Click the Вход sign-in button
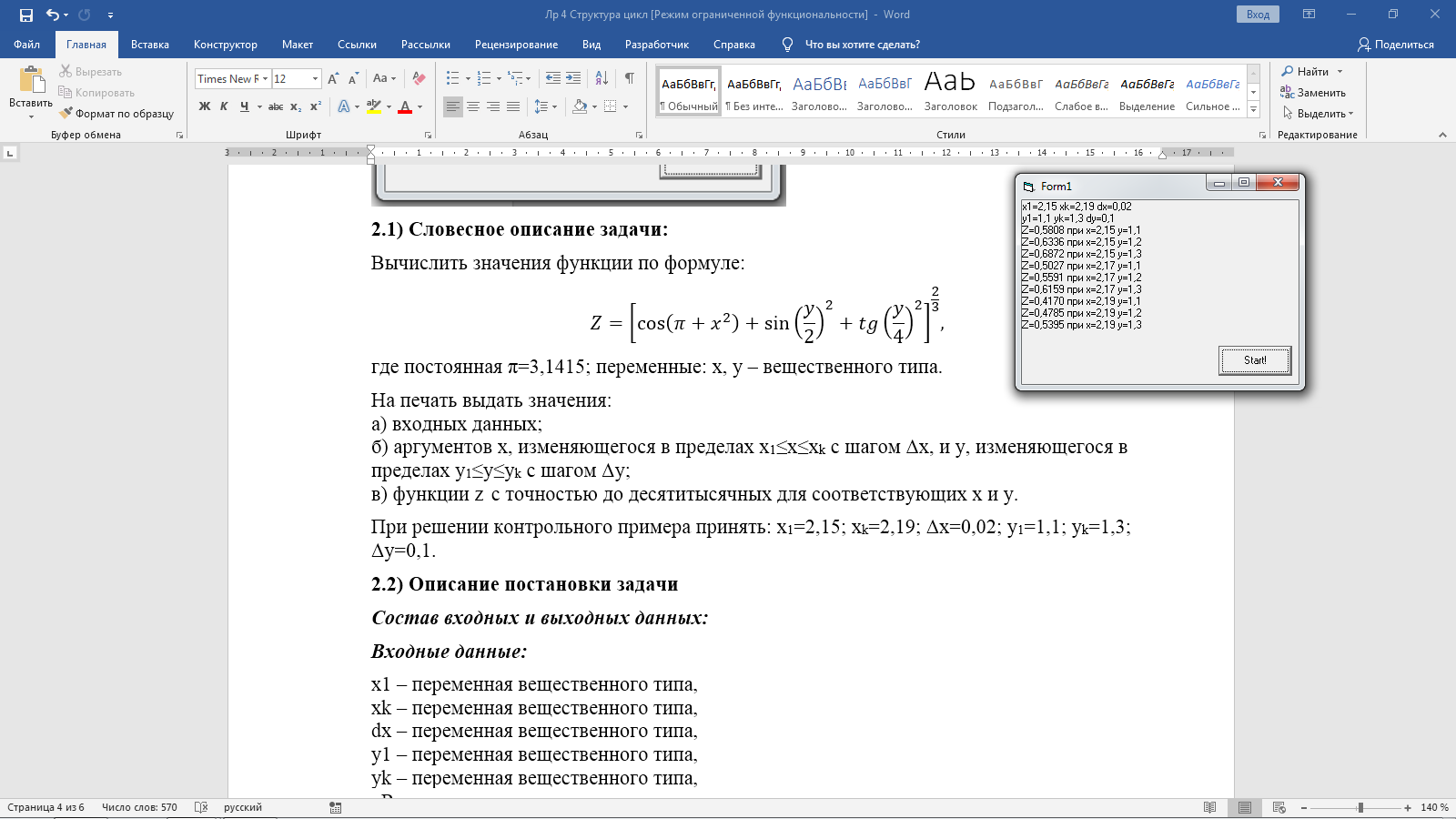 point(1258,15)
